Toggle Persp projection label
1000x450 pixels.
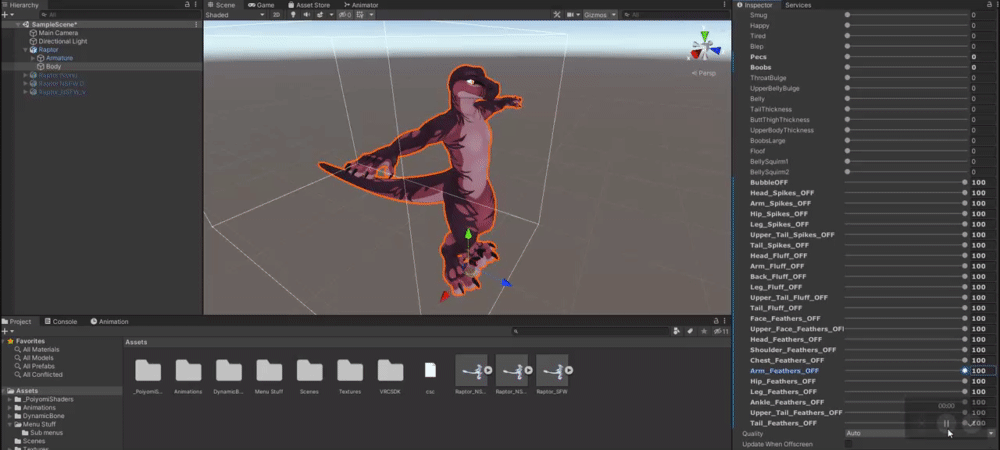(703, 73)
